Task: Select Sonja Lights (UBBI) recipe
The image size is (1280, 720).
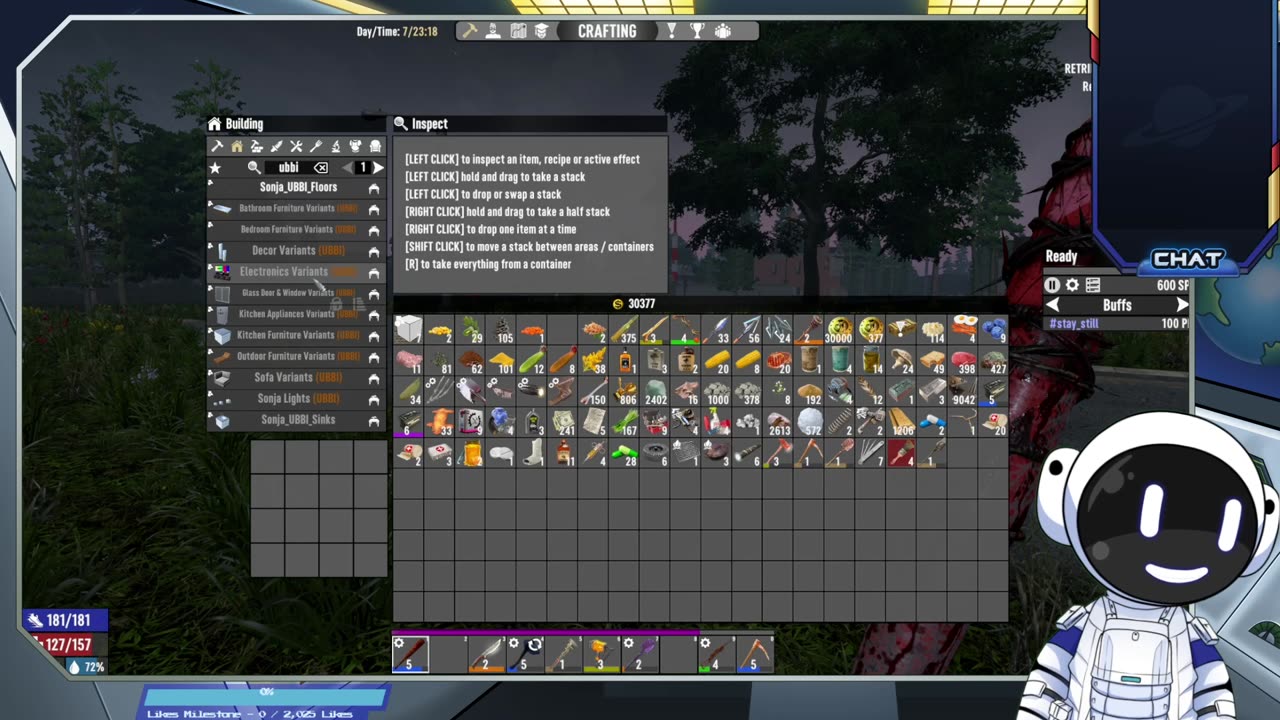Action: [x=297, y=398]
